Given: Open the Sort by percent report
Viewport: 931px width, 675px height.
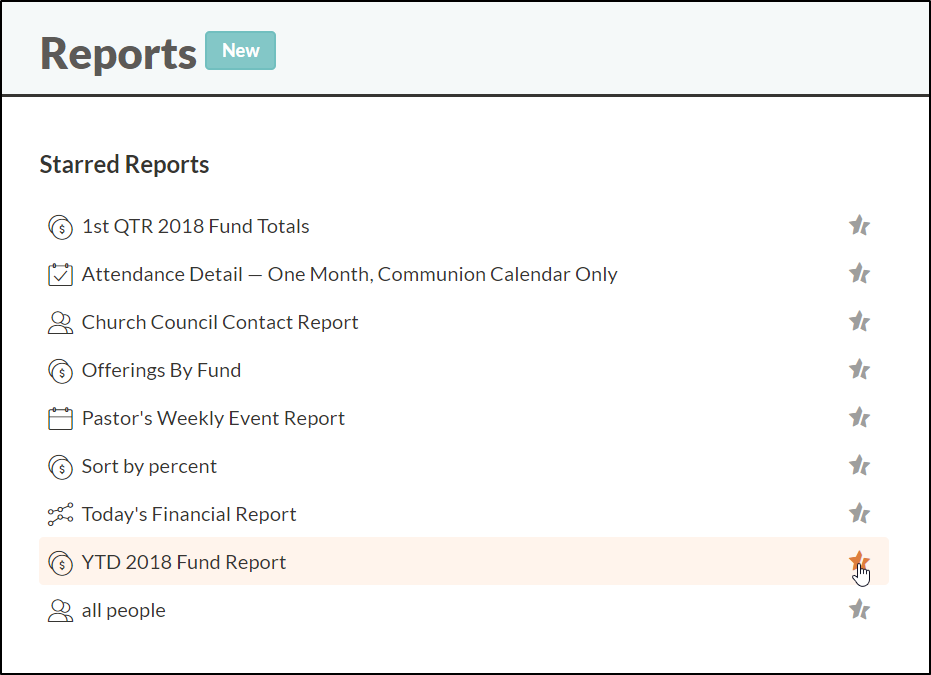Looking at the screenshot, I should click(x=149, y=467).
